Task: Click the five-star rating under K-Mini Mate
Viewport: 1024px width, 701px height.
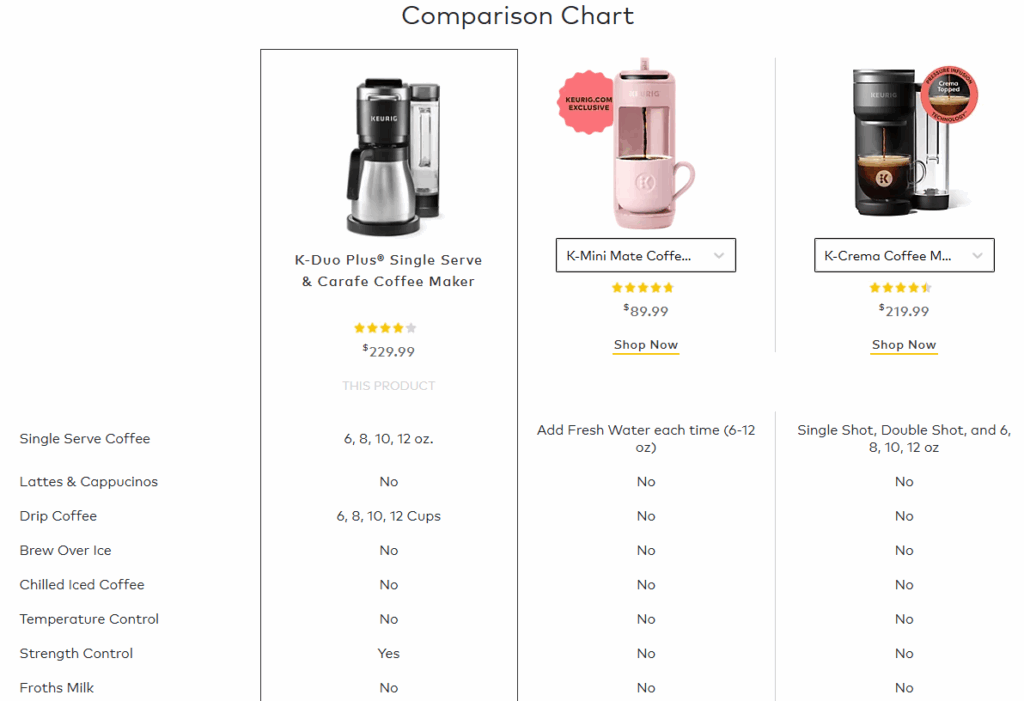Action: (645, 287)
